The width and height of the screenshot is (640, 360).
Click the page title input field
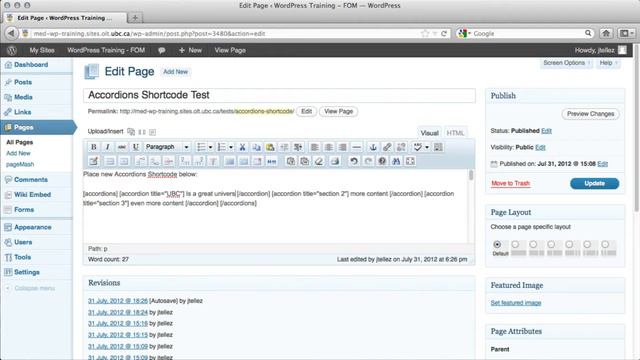(279, 95)
